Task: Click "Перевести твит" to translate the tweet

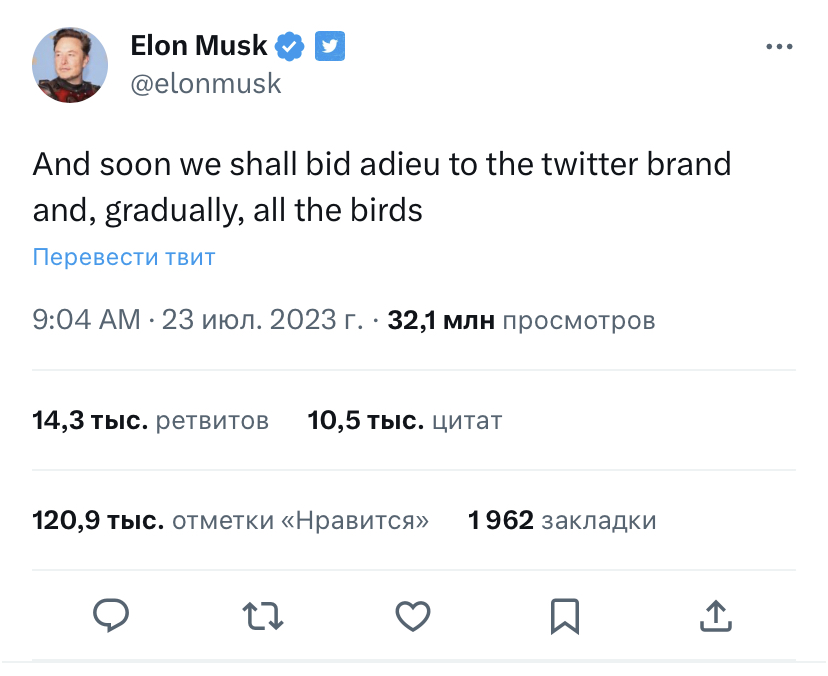Action: click(124, 257)
